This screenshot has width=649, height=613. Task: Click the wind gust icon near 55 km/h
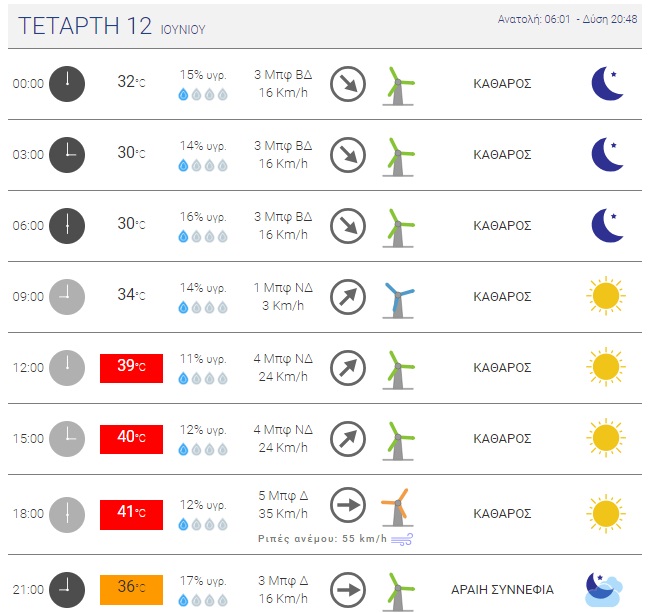[x=402, y=539]
